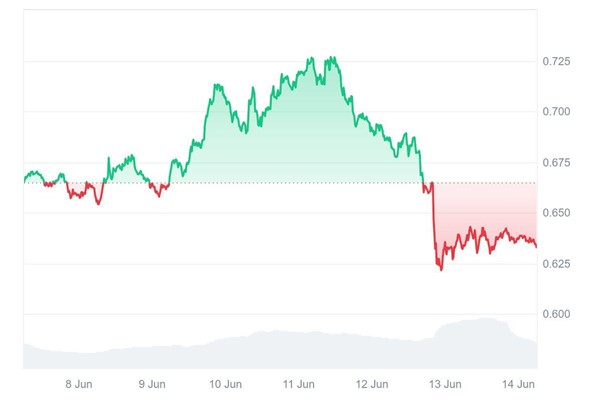Screen dimensions: 602x401
Task: Click the 14 Jun date label
Action: point(518,383)
